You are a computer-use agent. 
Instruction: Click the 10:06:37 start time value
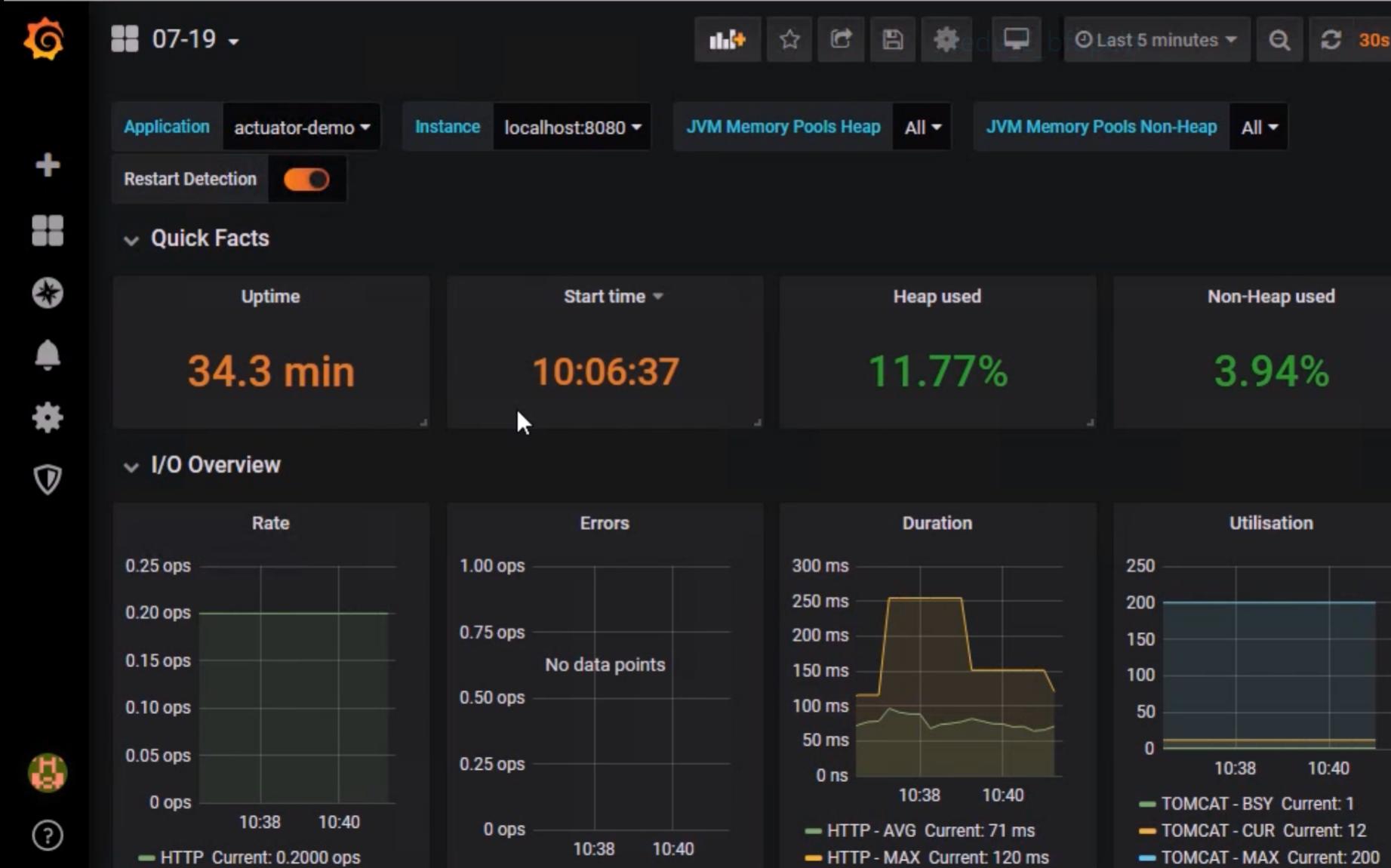pos(605,371)
